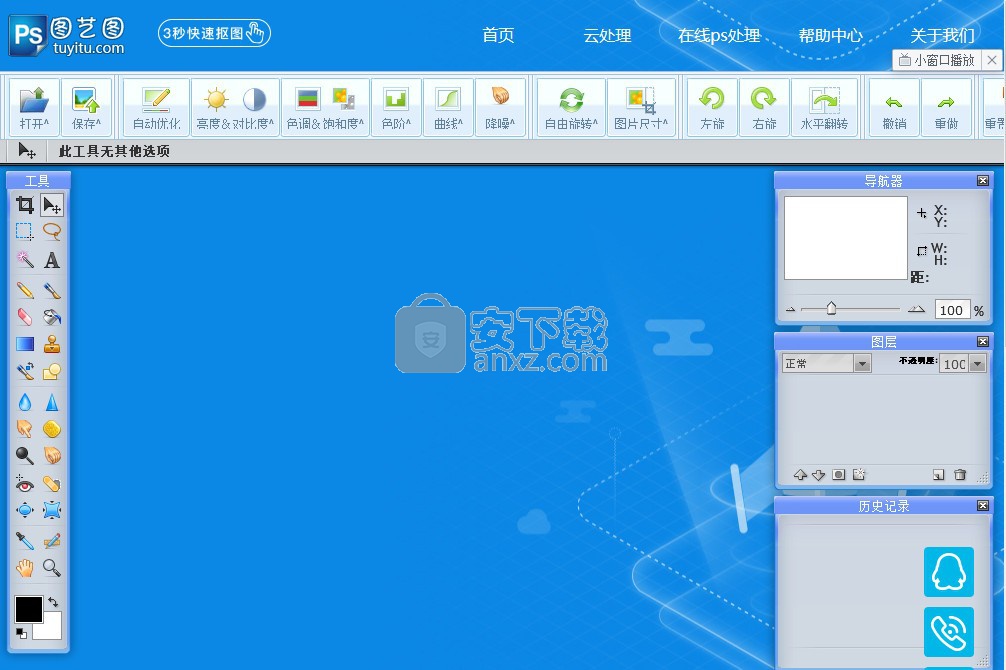The image size is (1006, 670).
Task: Swap foreground and background colors
Action: pos(52,602)
